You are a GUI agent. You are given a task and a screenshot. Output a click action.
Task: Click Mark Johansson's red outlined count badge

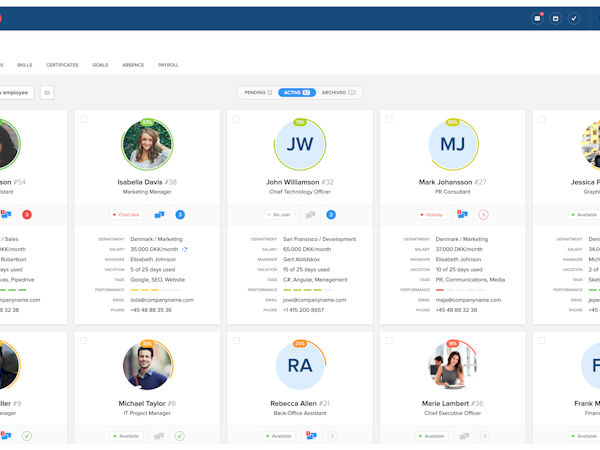click(x=483, y=215)
